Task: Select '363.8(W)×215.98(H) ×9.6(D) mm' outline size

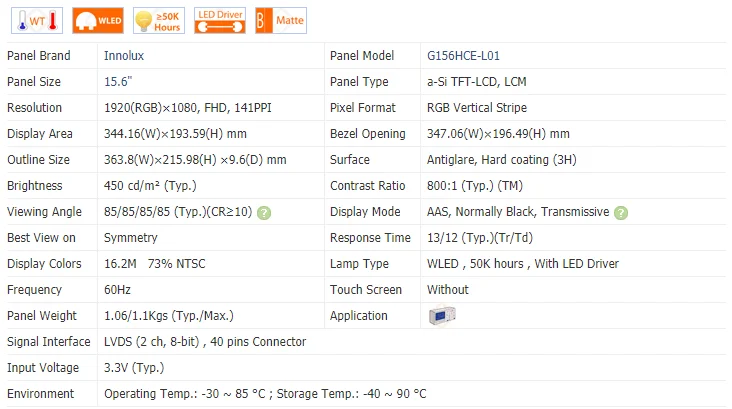Action: click(x=195, y=160)
